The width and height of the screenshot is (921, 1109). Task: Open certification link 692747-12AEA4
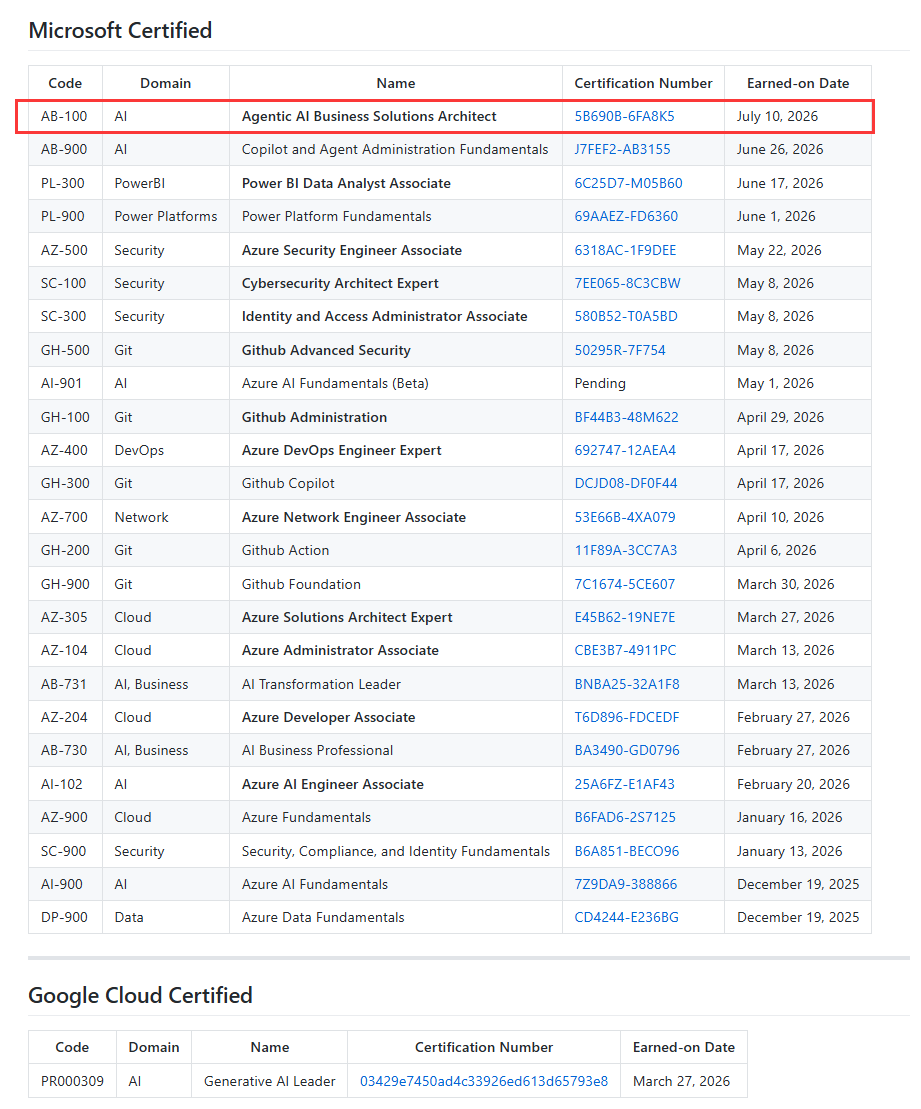(x=625, y=450)
